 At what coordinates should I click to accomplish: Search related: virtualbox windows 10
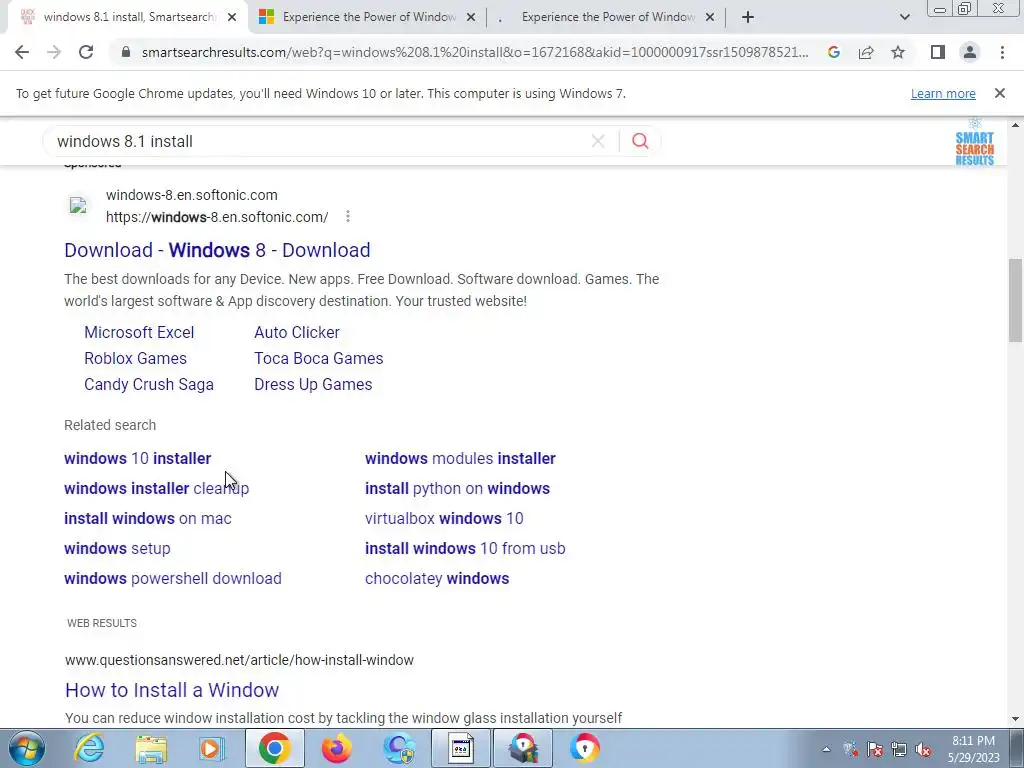(x=444, y=519)
